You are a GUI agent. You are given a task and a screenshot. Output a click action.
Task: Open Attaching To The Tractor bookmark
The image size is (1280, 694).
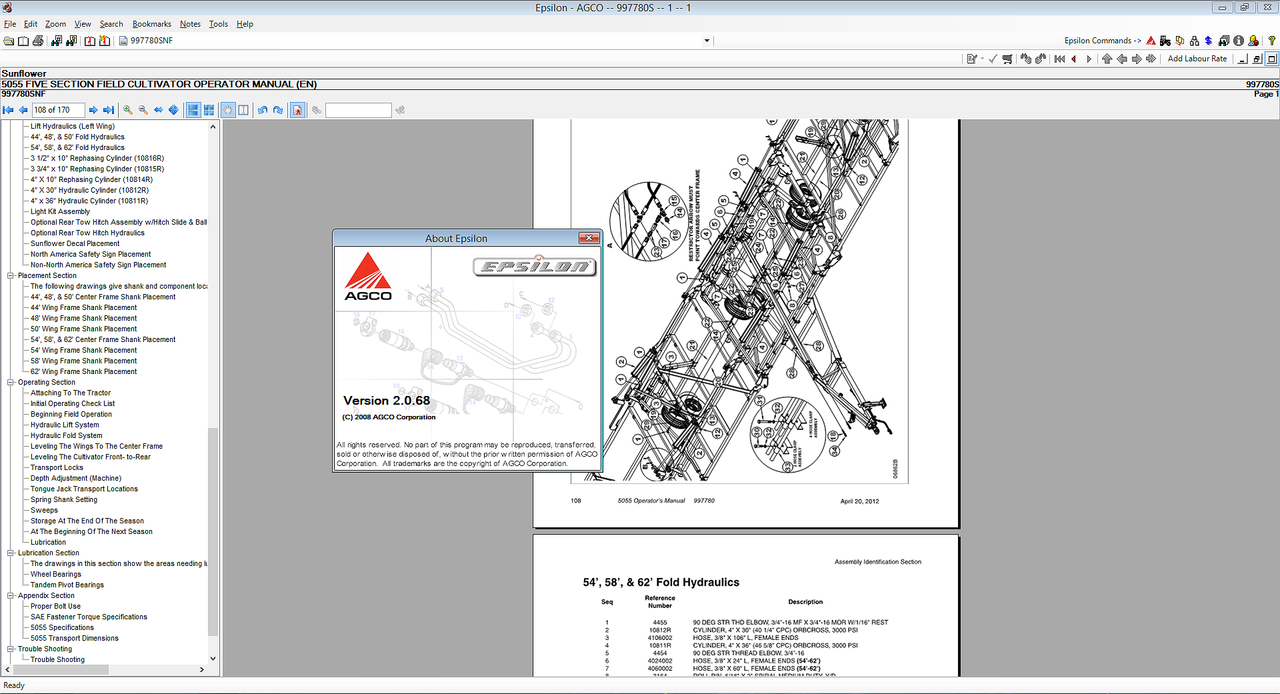71,393
